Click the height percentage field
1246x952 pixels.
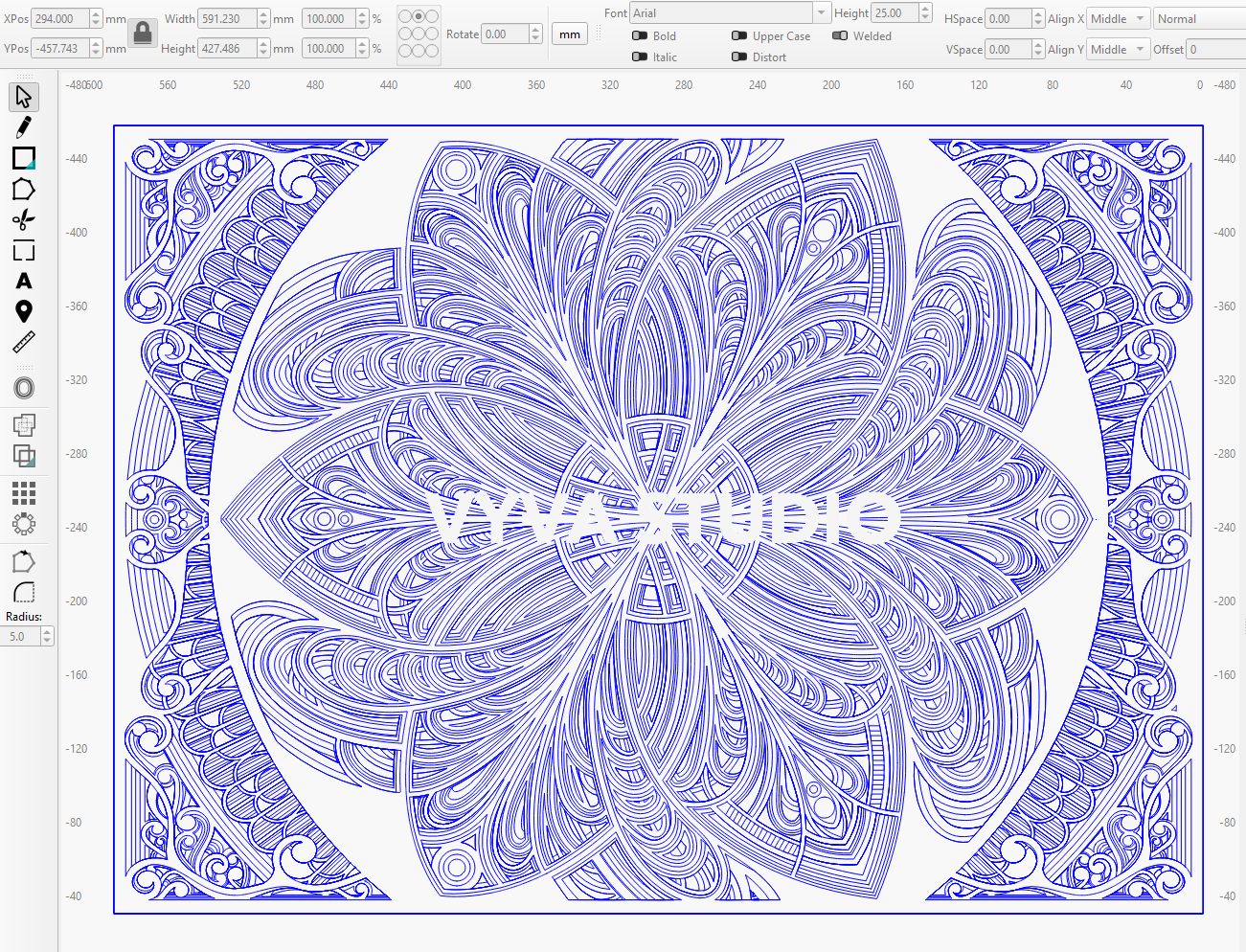click(x=328, y=48)
